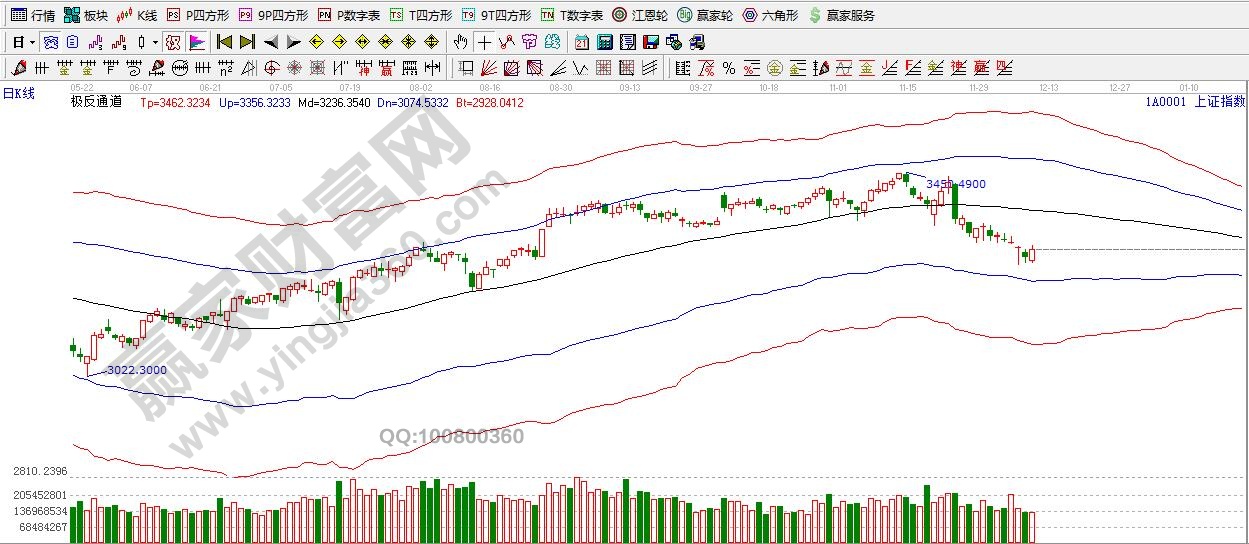This screenshot has height=544, width=1249.
Task: Click the 极反通道 indicator label
Action: click(96, 101)
